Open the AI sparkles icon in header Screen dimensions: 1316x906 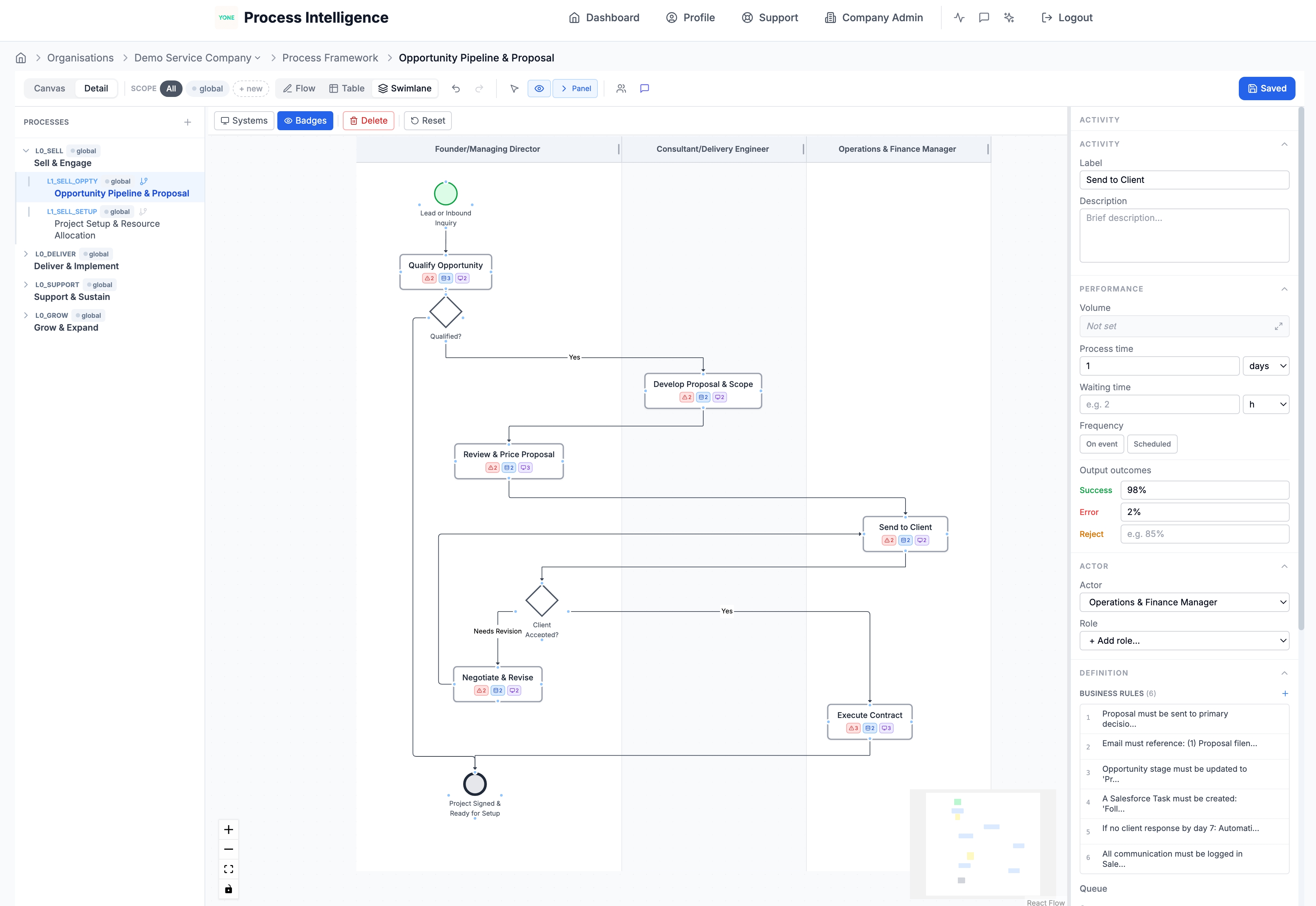pyautogui.click(x=1009, y=18)
